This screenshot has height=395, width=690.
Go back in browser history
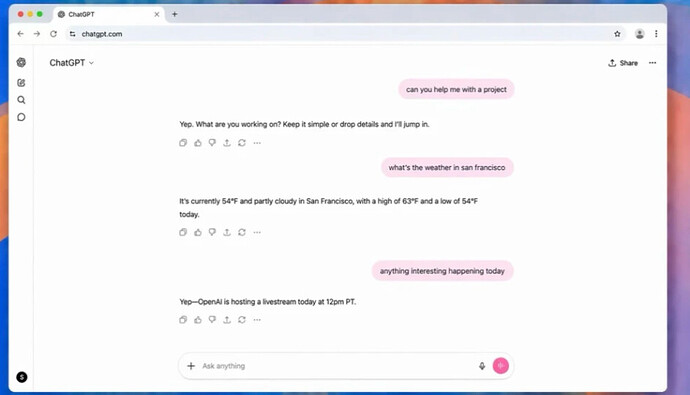click(20, 34)
